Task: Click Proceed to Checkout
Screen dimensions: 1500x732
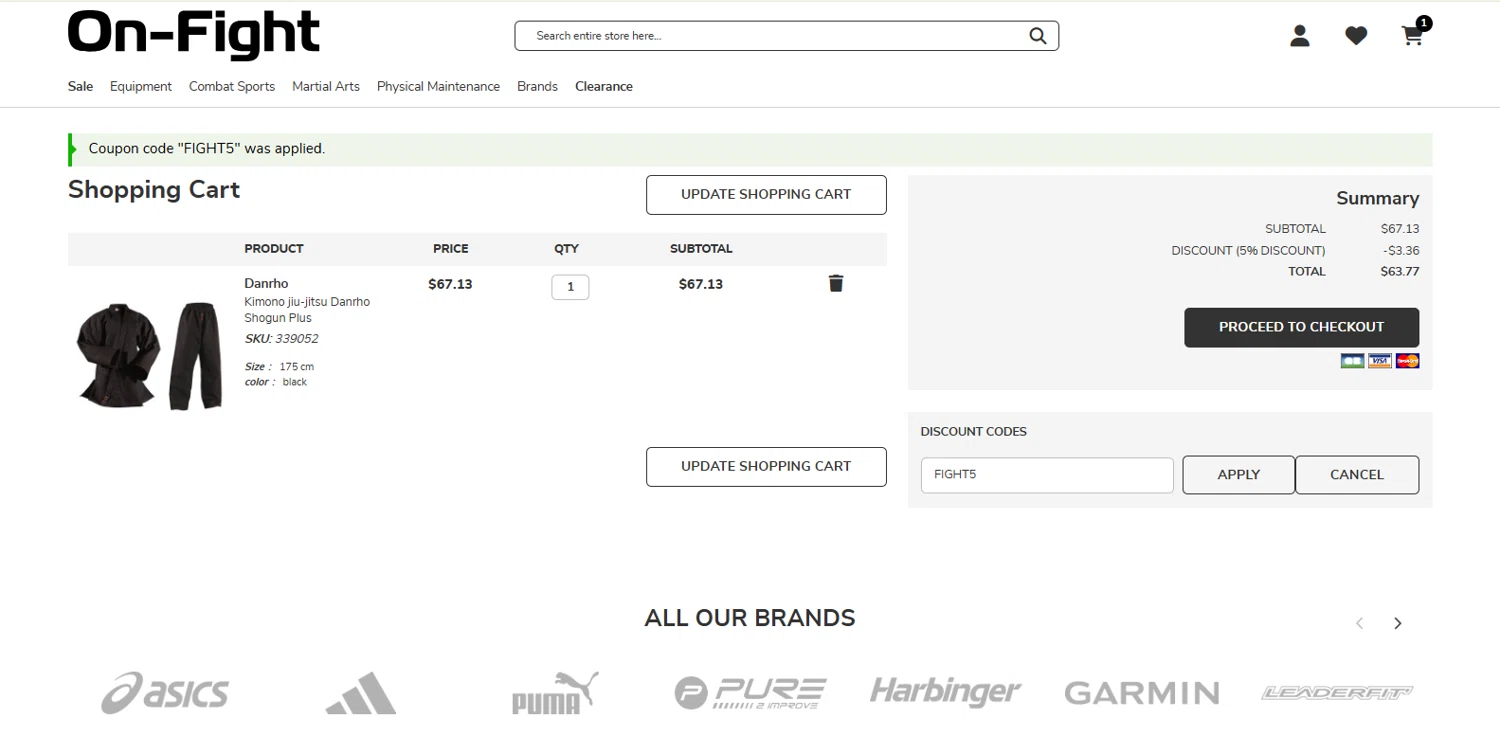Action: [1301, 327]
